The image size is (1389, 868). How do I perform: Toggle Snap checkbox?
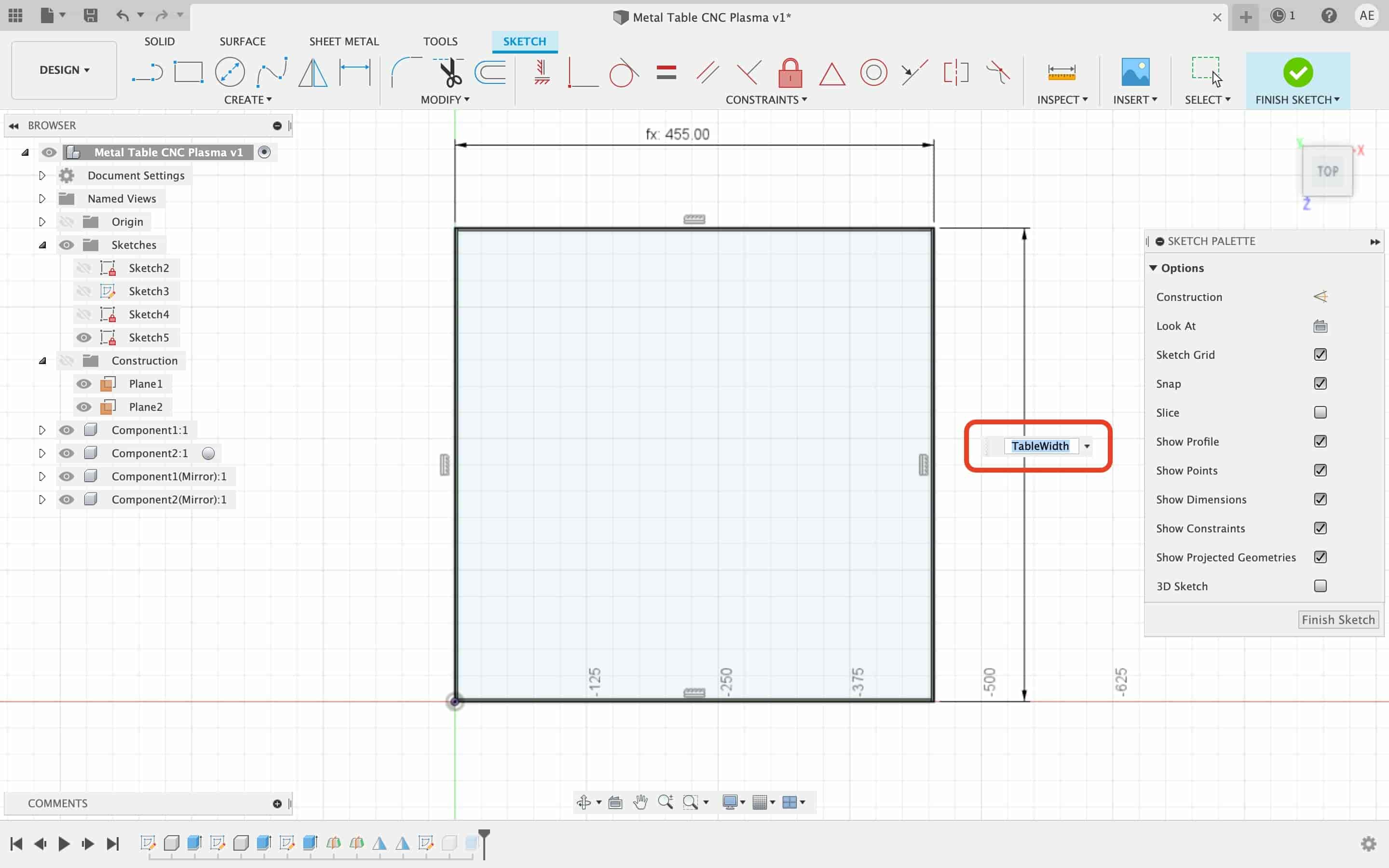click(x=1320, y=383)
